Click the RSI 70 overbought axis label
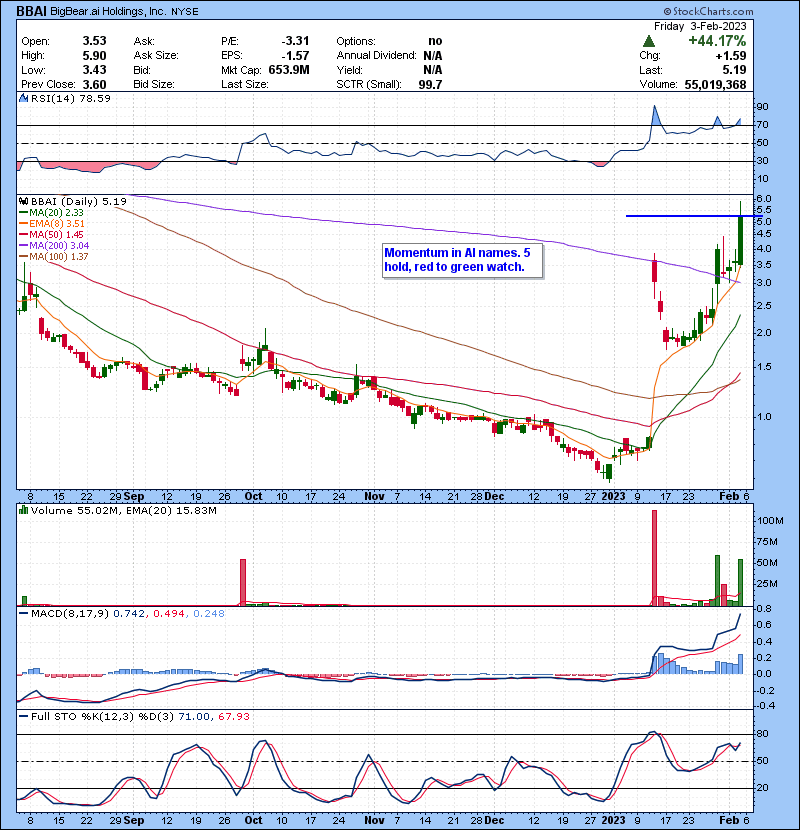800x830 pixels. tap(762, 125)
